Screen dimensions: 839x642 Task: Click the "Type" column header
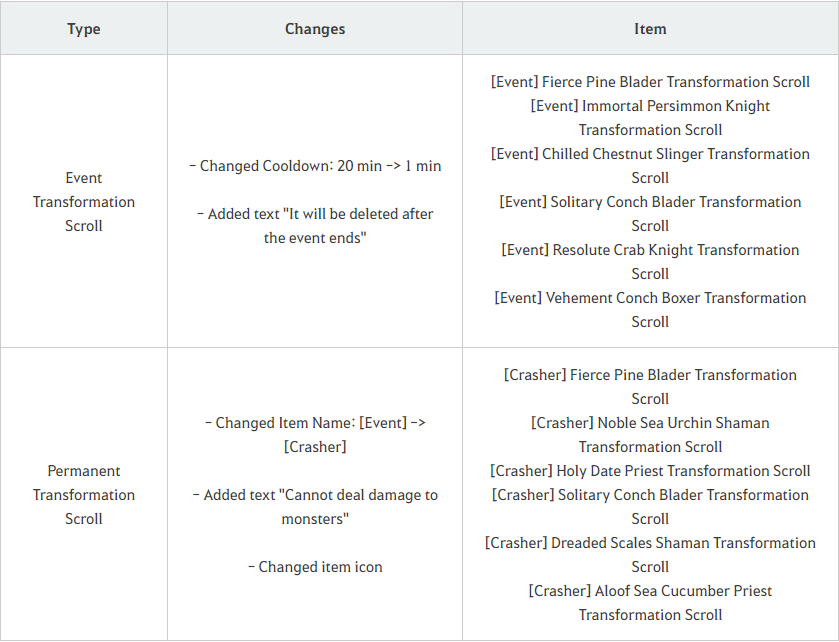(84, 29)
